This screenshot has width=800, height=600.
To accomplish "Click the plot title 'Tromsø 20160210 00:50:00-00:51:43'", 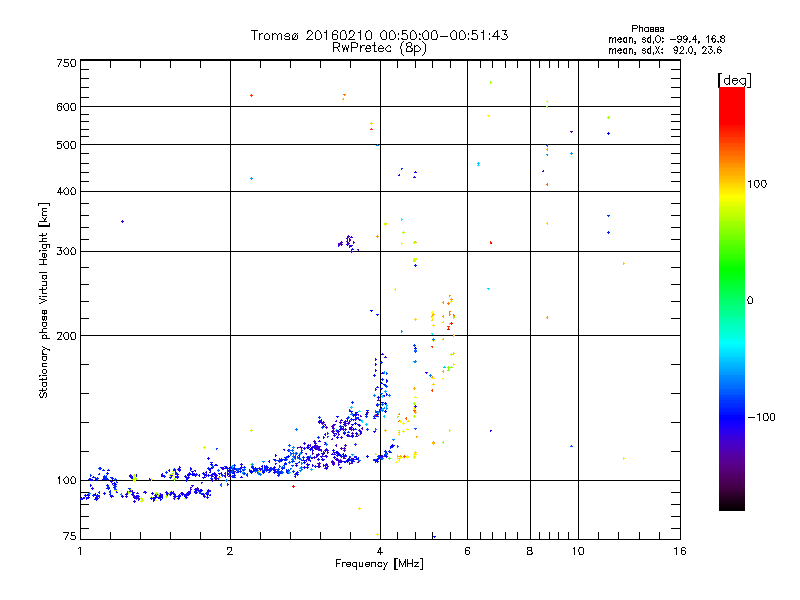I will (x=379, y=35).
